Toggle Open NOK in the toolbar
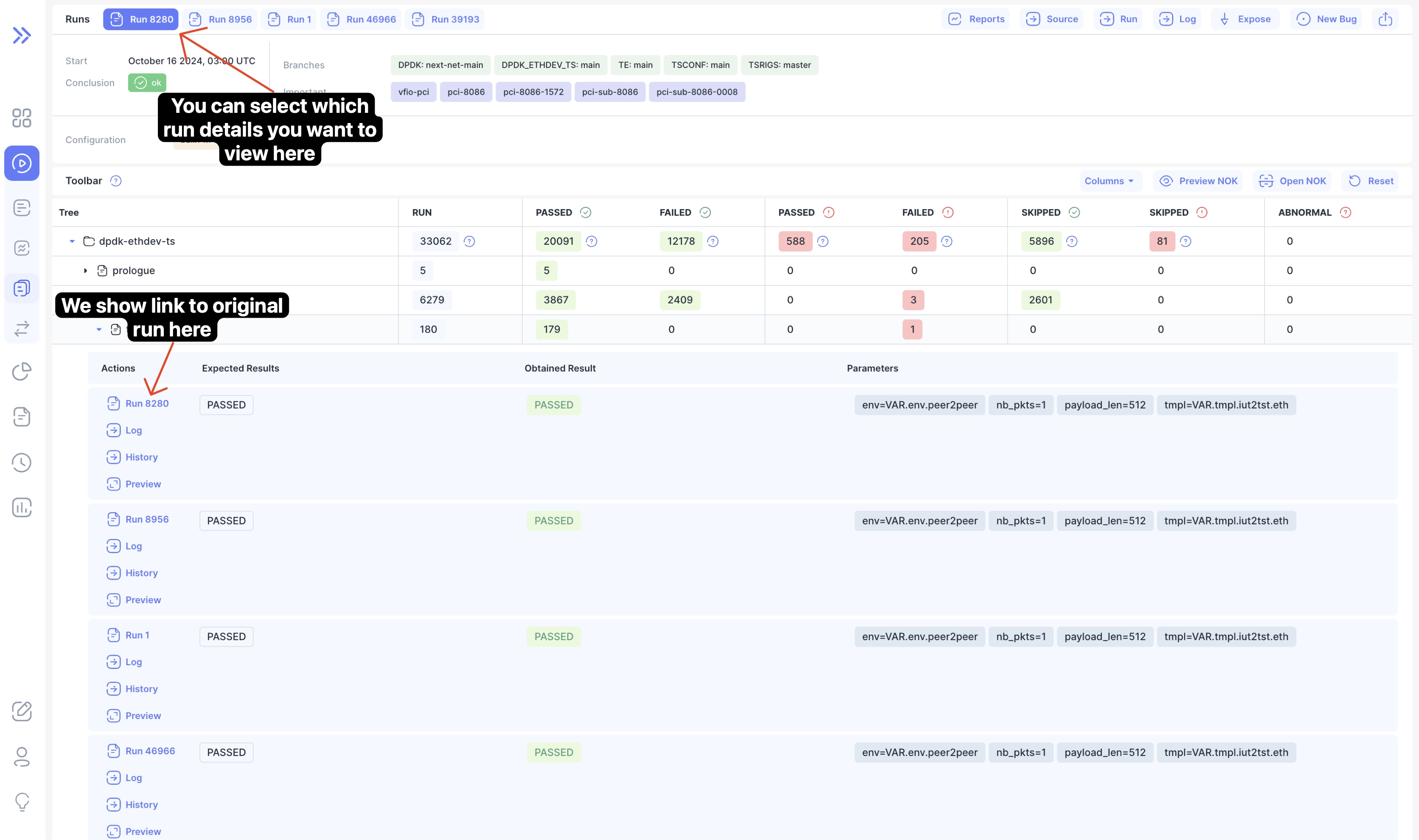 [1292, 181]
